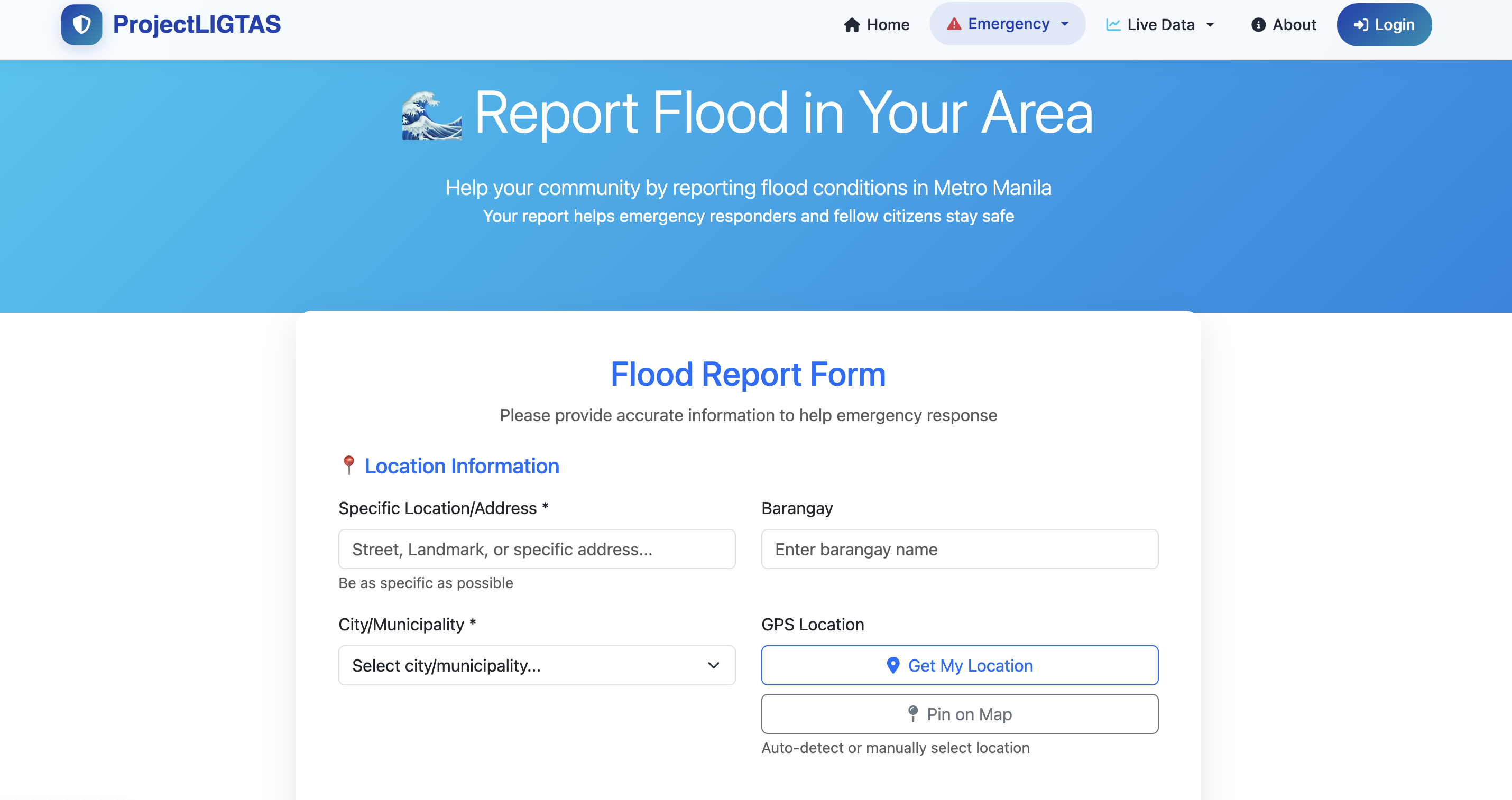Click the pin icon inside Pin on Map
Viewport: 1512px width, 800px height.
(914, 714)
